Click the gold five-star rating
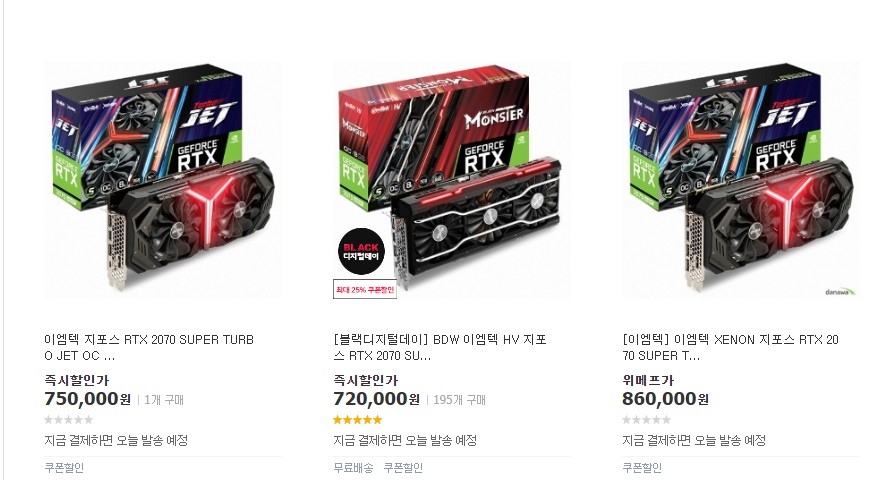The height and width of the screenshot is (480, 896). tap(357, 420)
